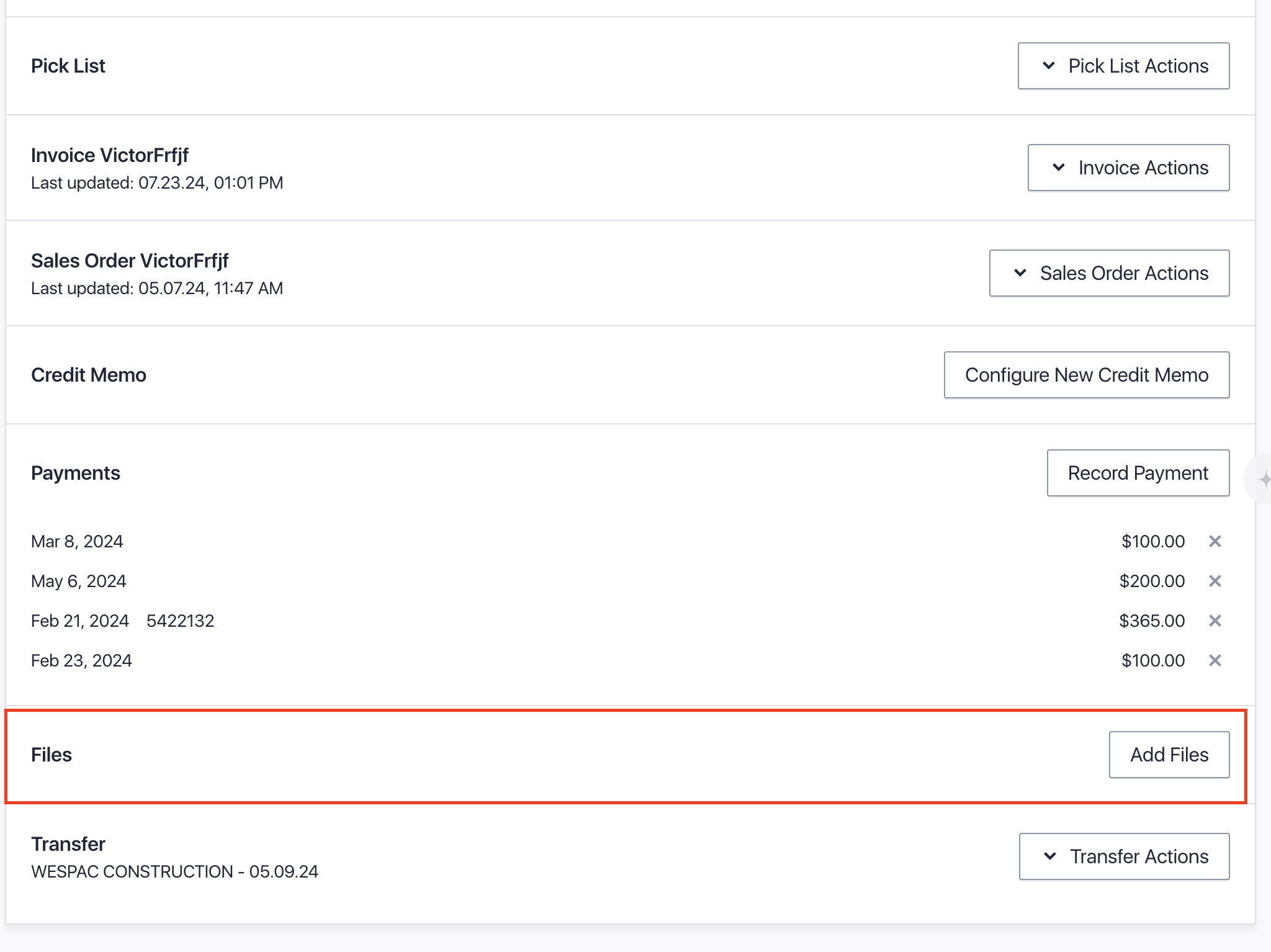Open the Transfer Actions dropdown
Image resolution: width=1271 pixels, height=952 pixels.
(1124, 856)
